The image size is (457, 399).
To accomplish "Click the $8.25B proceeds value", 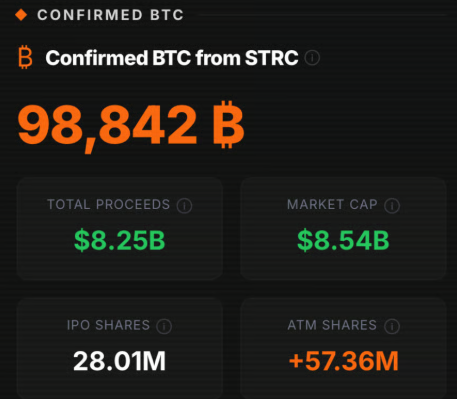I will [x=119, y=240].
